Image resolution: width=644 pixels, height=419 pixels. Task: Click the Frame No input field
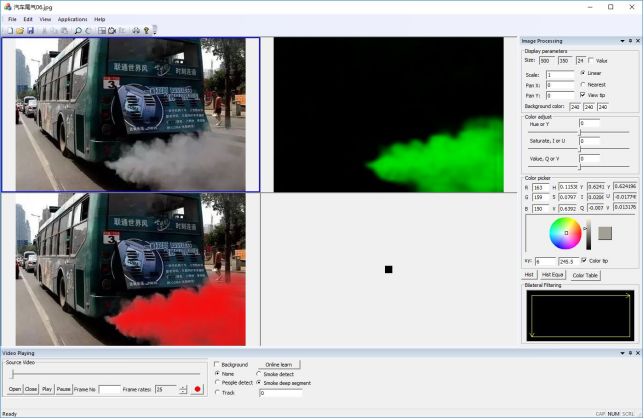(x=110, y=389)
